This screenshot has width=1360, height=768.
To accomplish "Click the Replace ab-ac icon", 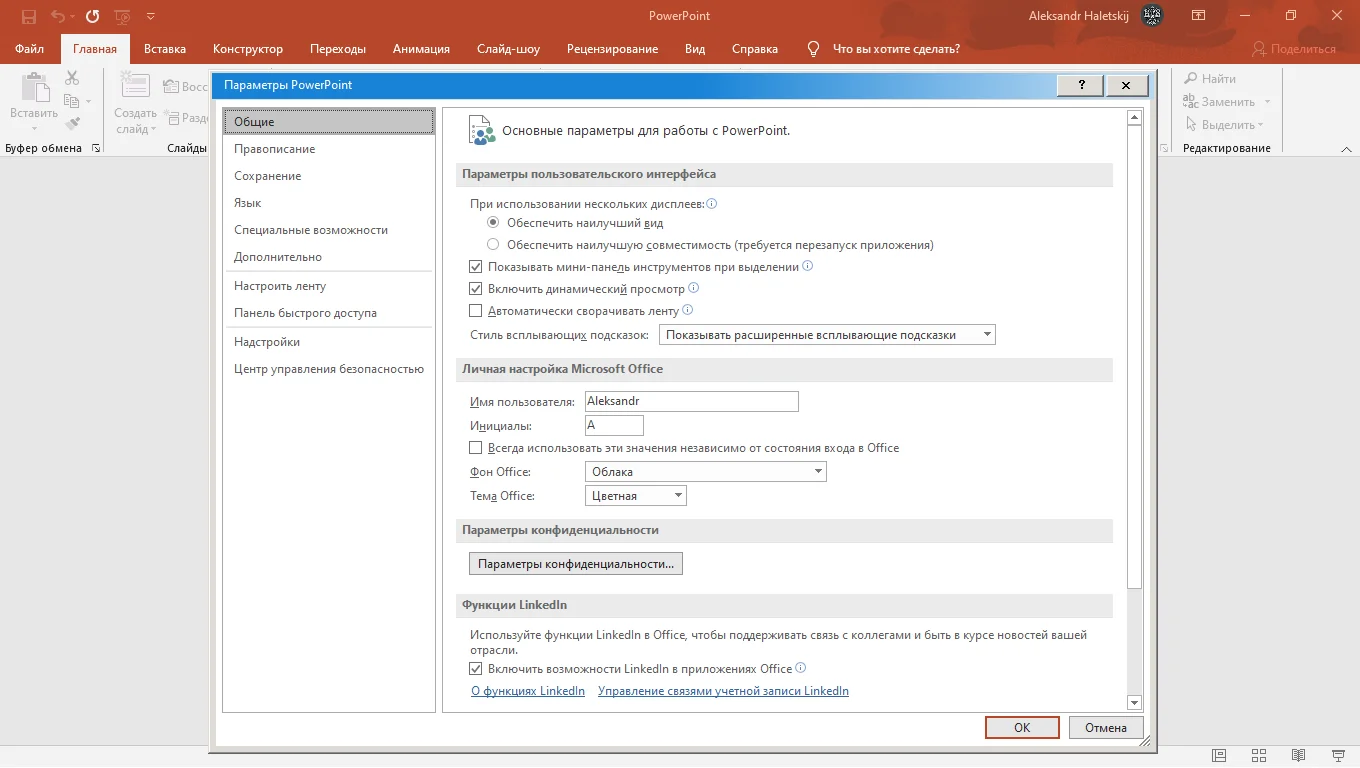I will point(1190,101).
